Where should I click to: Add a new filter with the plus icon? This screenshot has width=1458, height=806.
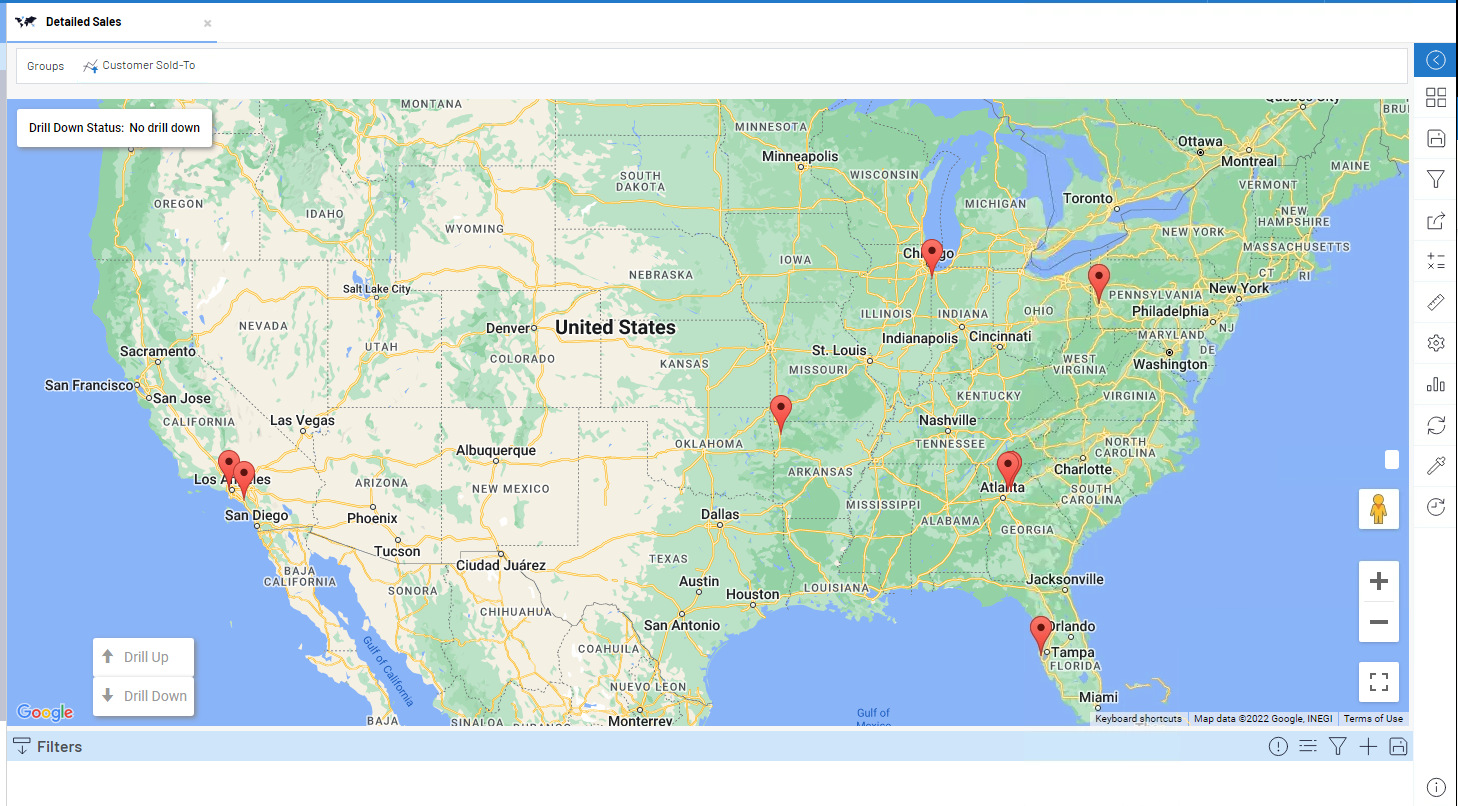pos(1368,746)
